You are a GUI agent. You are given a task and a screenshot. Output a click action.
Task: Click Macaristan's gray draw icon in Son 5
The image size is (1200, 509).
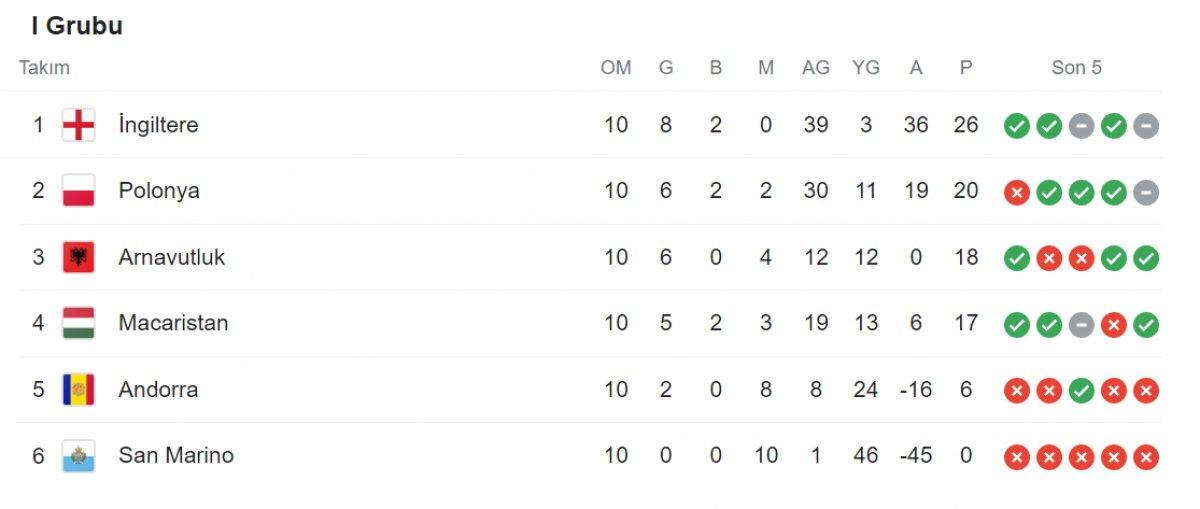(1081, 324)
